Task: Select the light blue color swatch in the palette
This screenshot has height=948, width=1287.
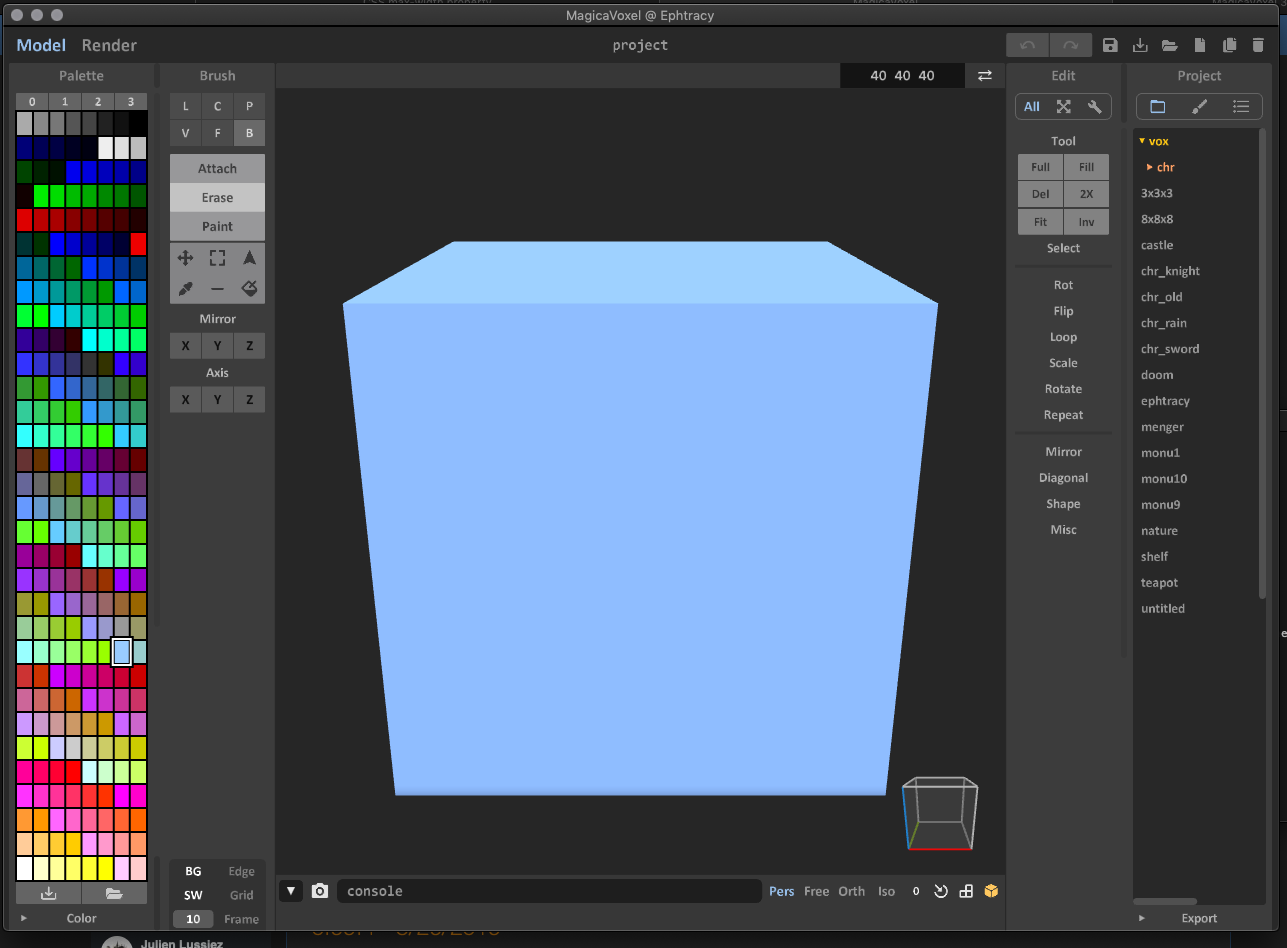Action: coord(122,651)
